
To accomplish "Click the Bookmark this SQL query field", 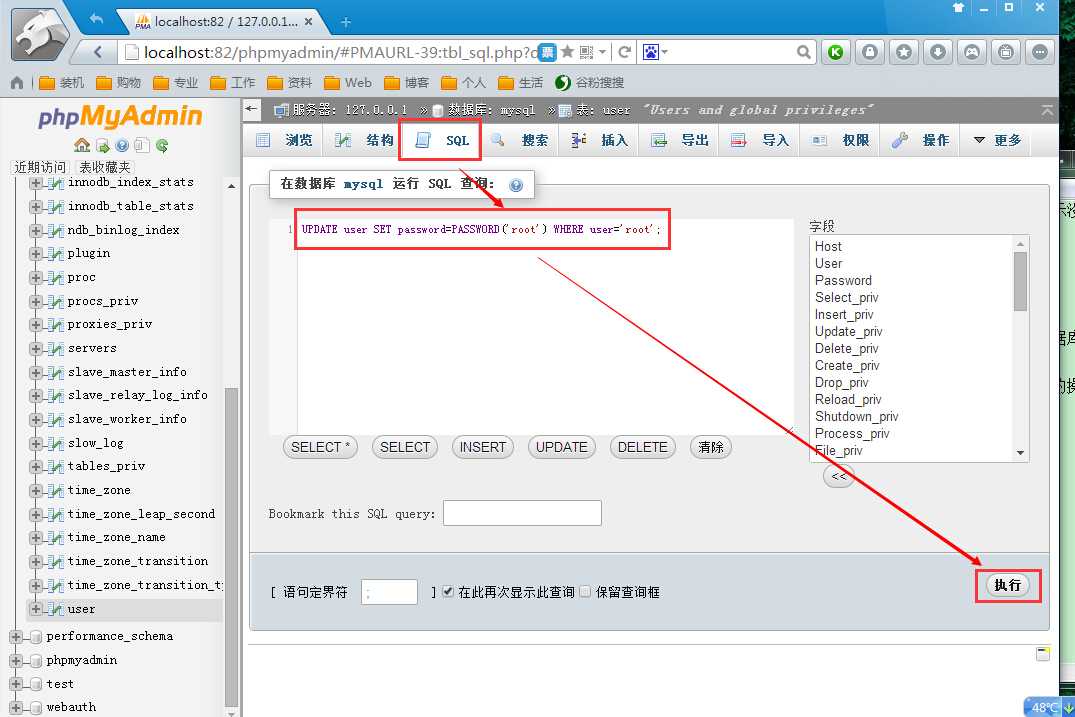I will pyautogui.click(x=522, y=513).
